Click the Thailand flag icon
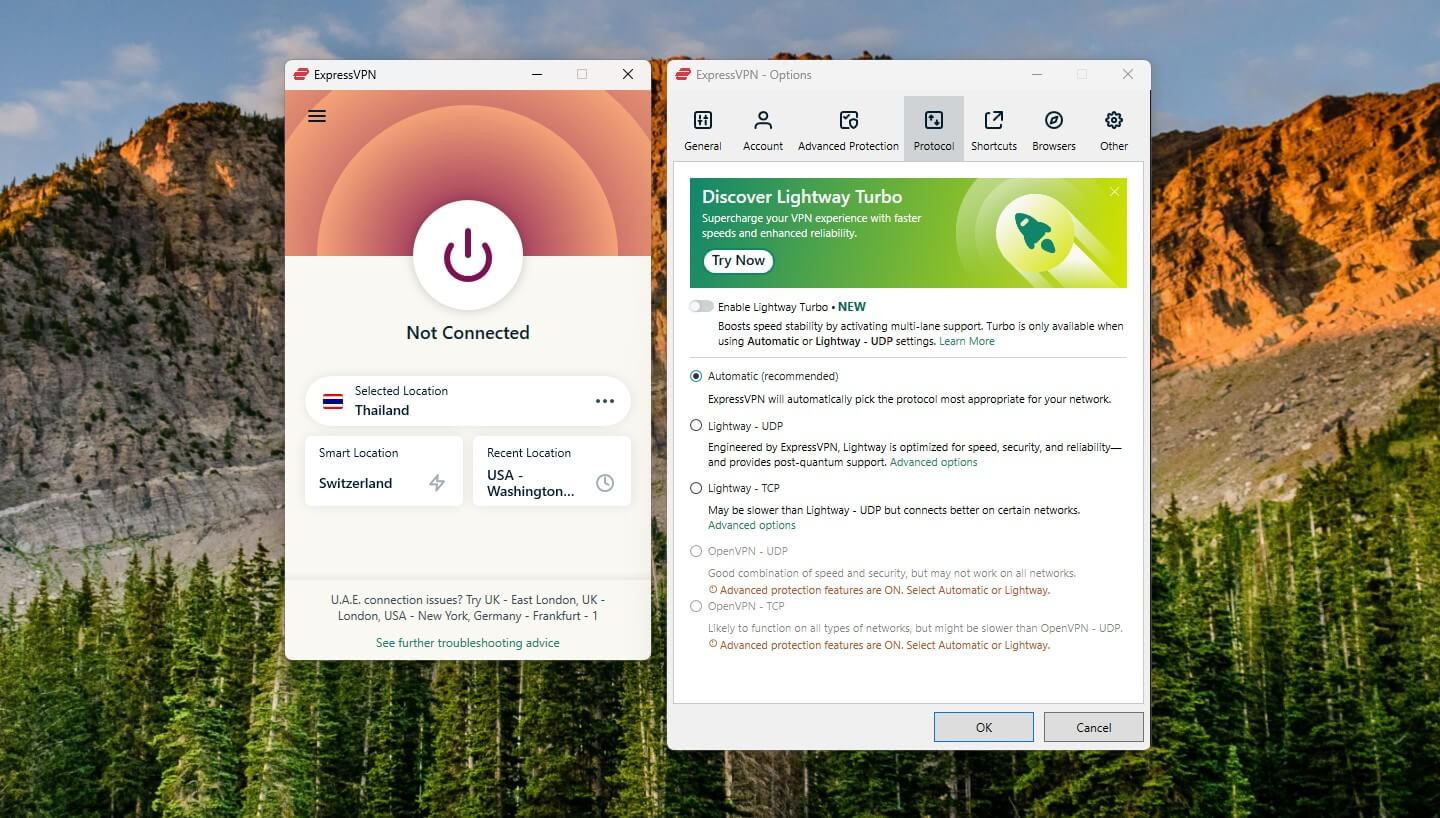This screenshot has width=1440, height=818. [333, 401]
